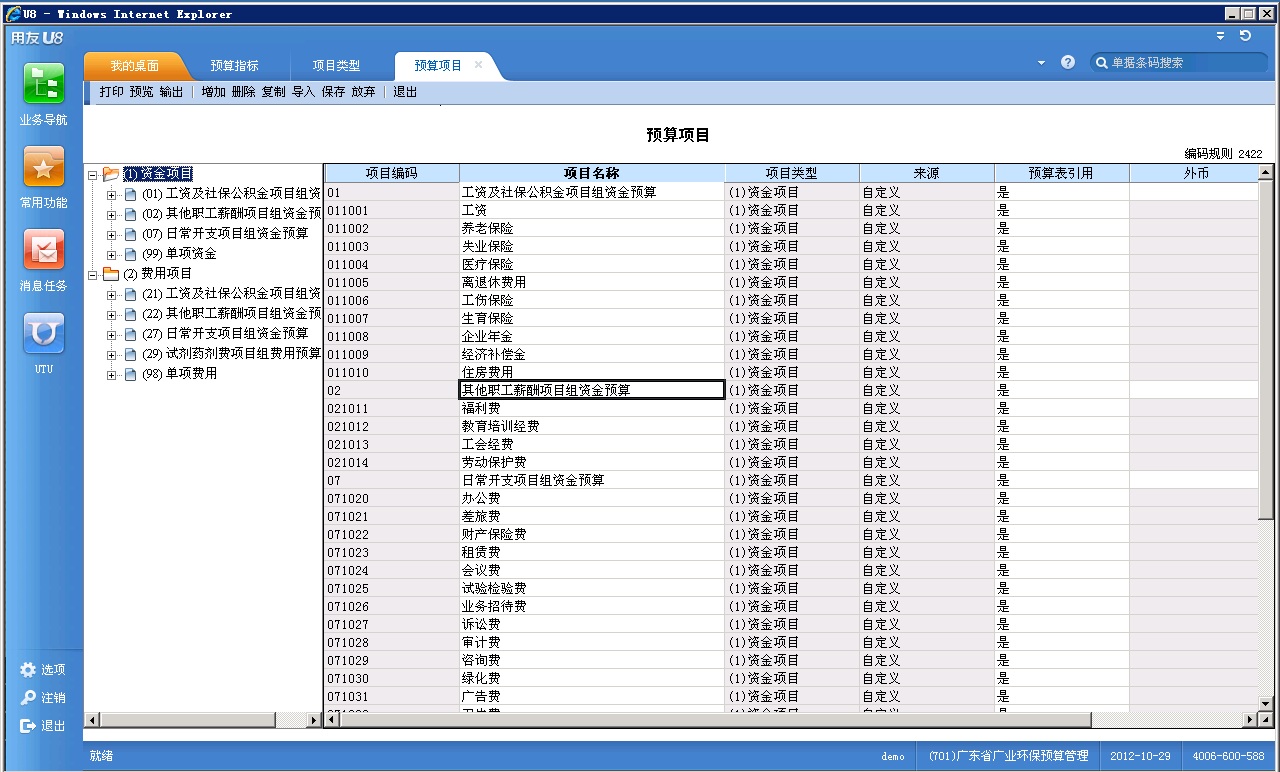Click the cell with code 021013

coord(392,444)
